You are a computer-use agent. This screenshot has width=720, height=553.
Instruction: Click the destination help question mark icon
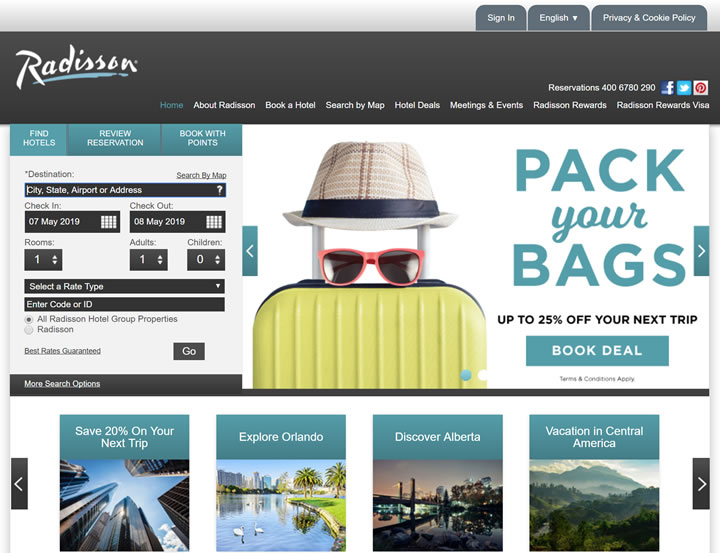pyautogui.click(x=219, y=190)
